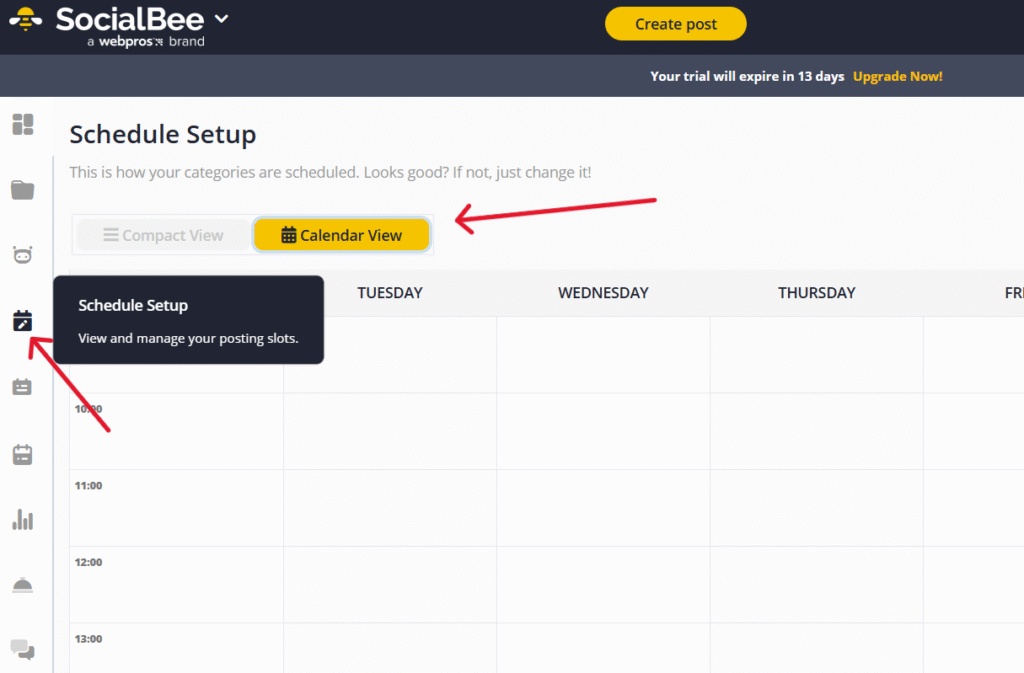Click the concierge bell icon in the sidebar
Image resolution: width=1024 pixels, height=673 pixels.
coord(22,586)
